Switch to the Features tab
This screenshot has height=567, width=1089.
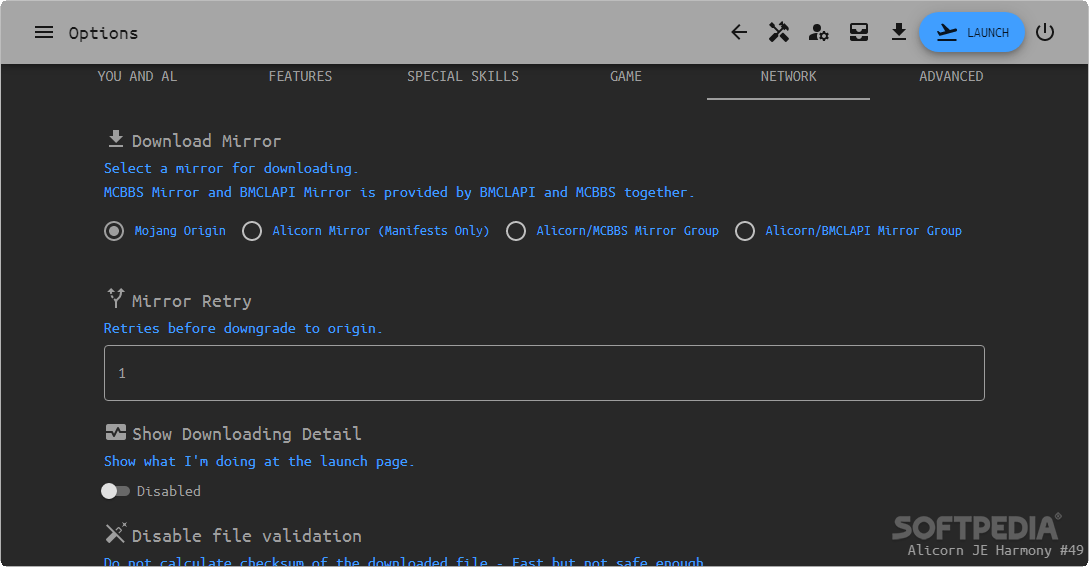pos(300,76)
